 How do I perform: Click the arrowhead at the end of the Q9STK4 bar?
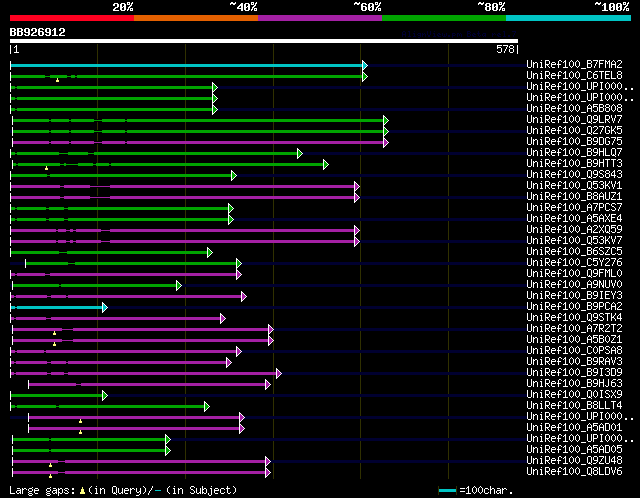(222, 318)
